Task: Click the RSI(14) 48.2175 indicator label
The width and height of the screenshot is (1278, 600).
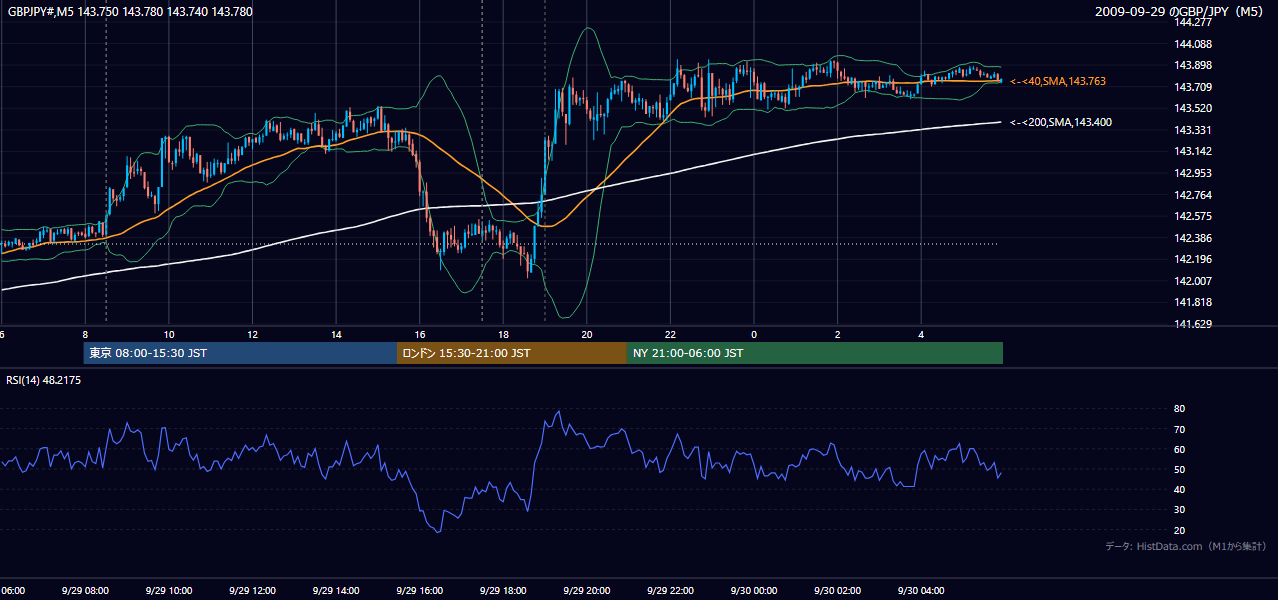Action: 44,380
